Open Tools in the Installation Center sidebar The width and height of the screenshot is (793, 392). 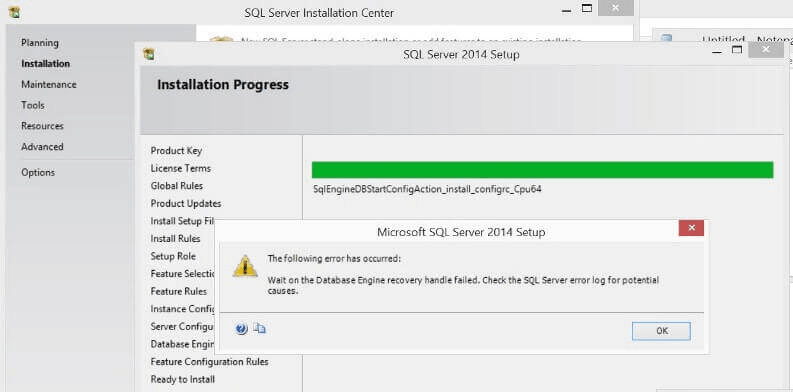(x=33, y=105)
